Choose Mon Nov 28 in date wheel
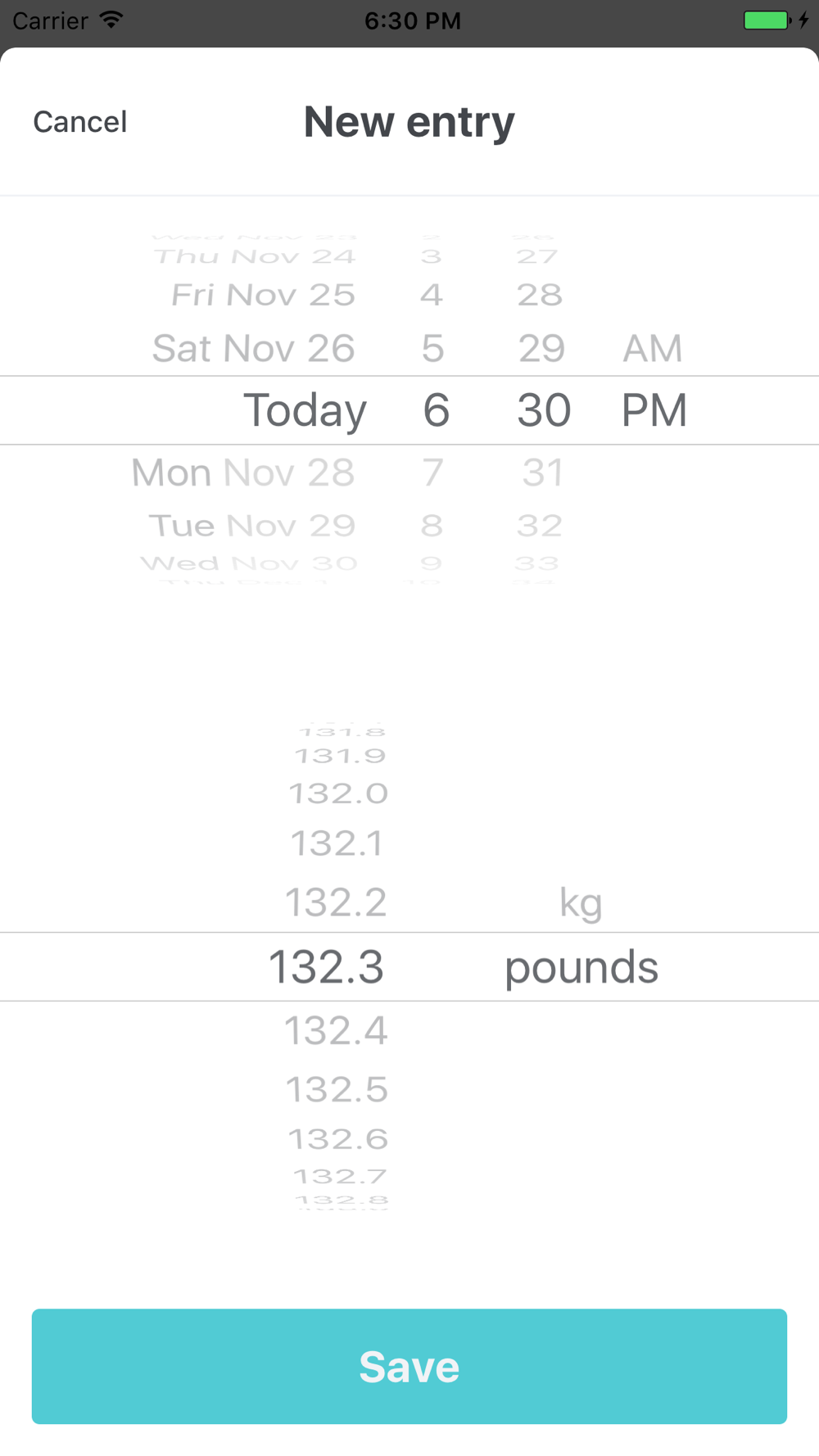 [x=243, y=473]
